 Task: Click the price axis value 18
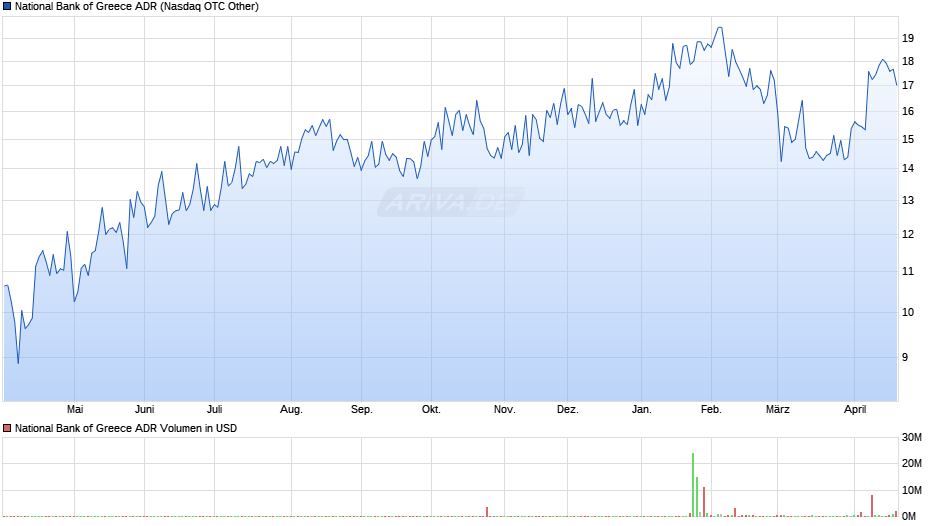coord(908,62)
